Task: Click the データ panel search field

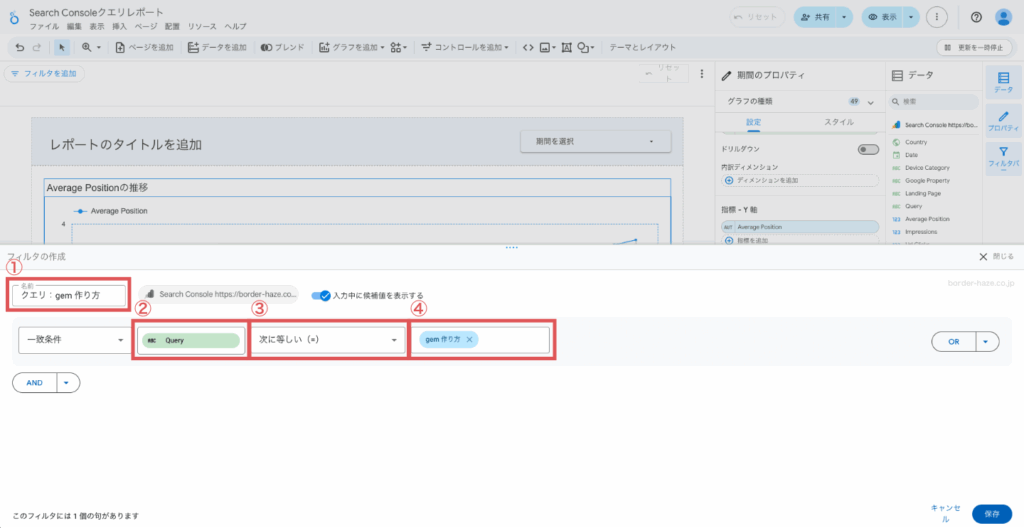Action: (x=933, y=102)
